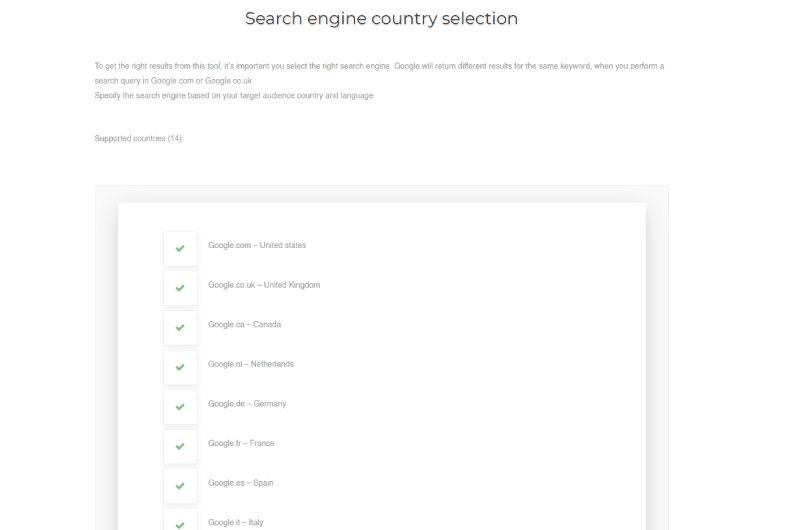Click the checkmark box beside Google.it Italy

(x=180, y=520)
